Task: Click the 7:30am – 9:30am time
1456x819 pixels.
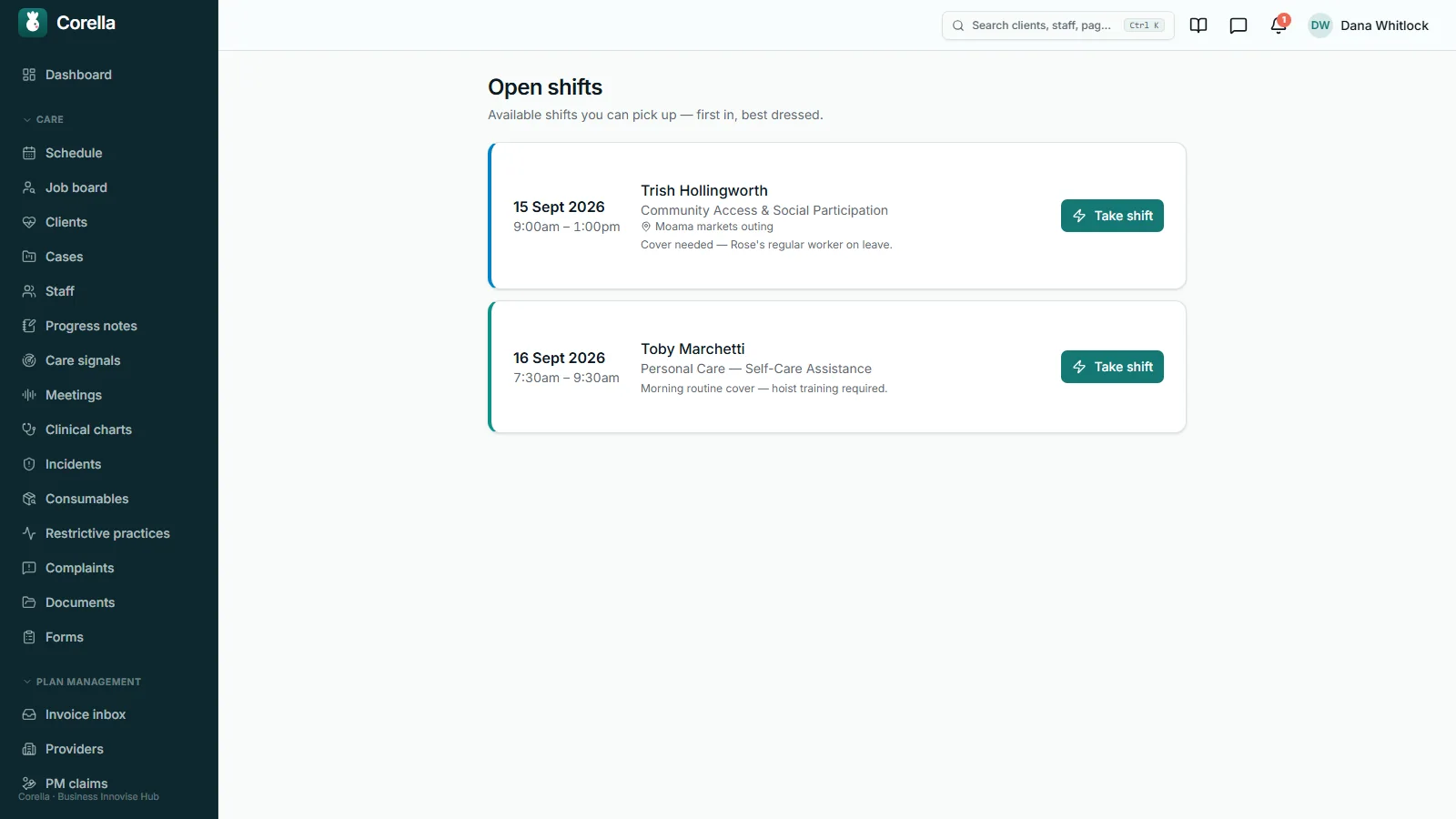Action: pyautogui.click(x=566, y=378)
